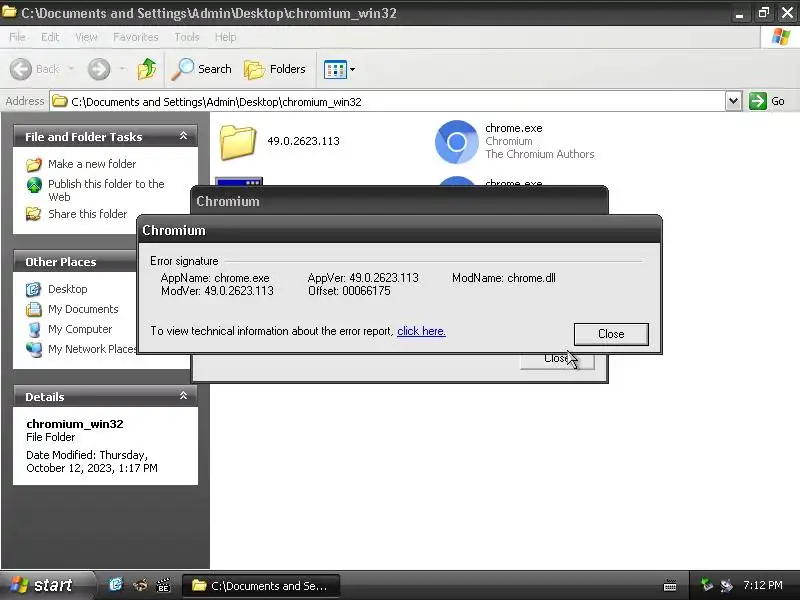
Task: Click the folder icon in the address bar
Action: 60,101
